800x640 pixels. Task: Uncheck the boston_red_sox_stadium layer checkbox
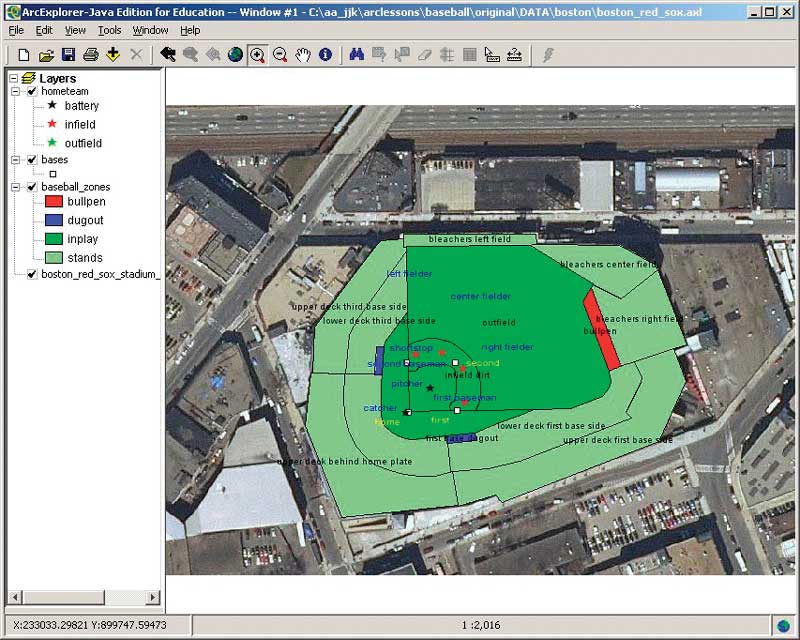(x=32, y=274)
